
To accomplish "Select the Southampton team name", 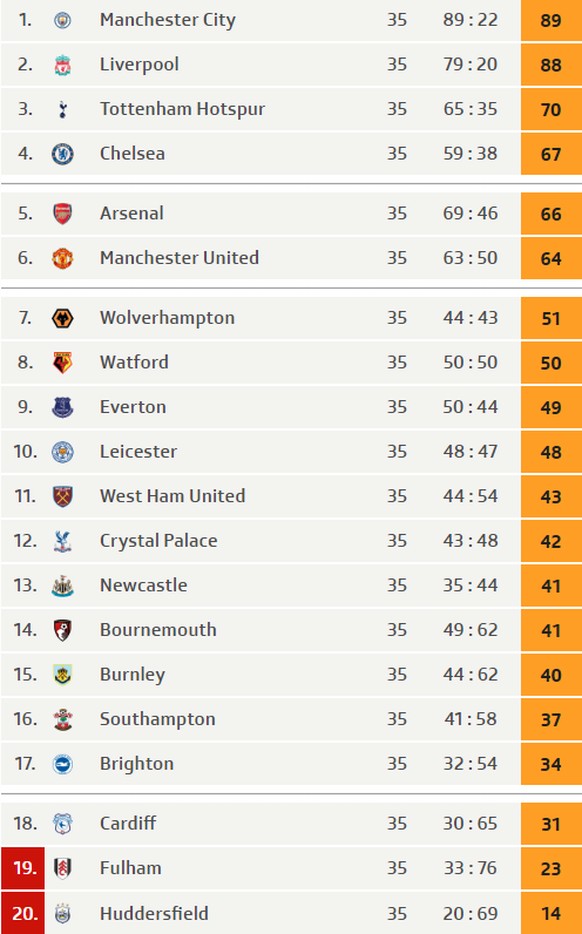I will click(x=157, y=720).
